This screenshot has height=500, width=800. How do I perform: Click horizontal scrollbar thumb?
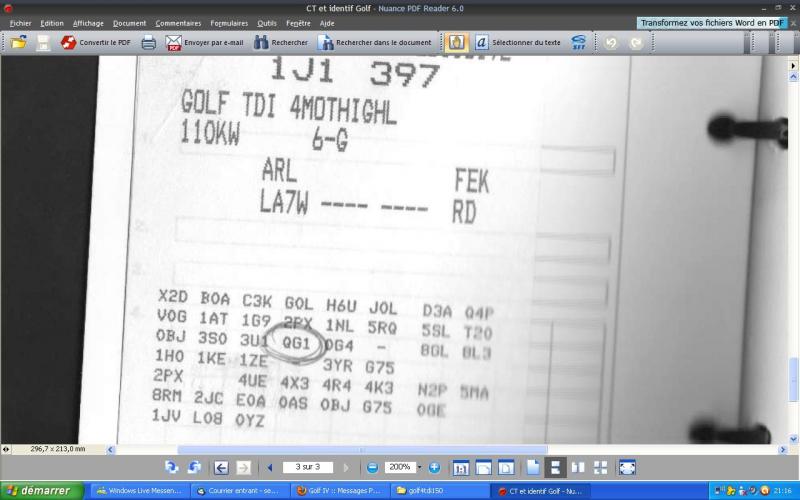point(362,449)
